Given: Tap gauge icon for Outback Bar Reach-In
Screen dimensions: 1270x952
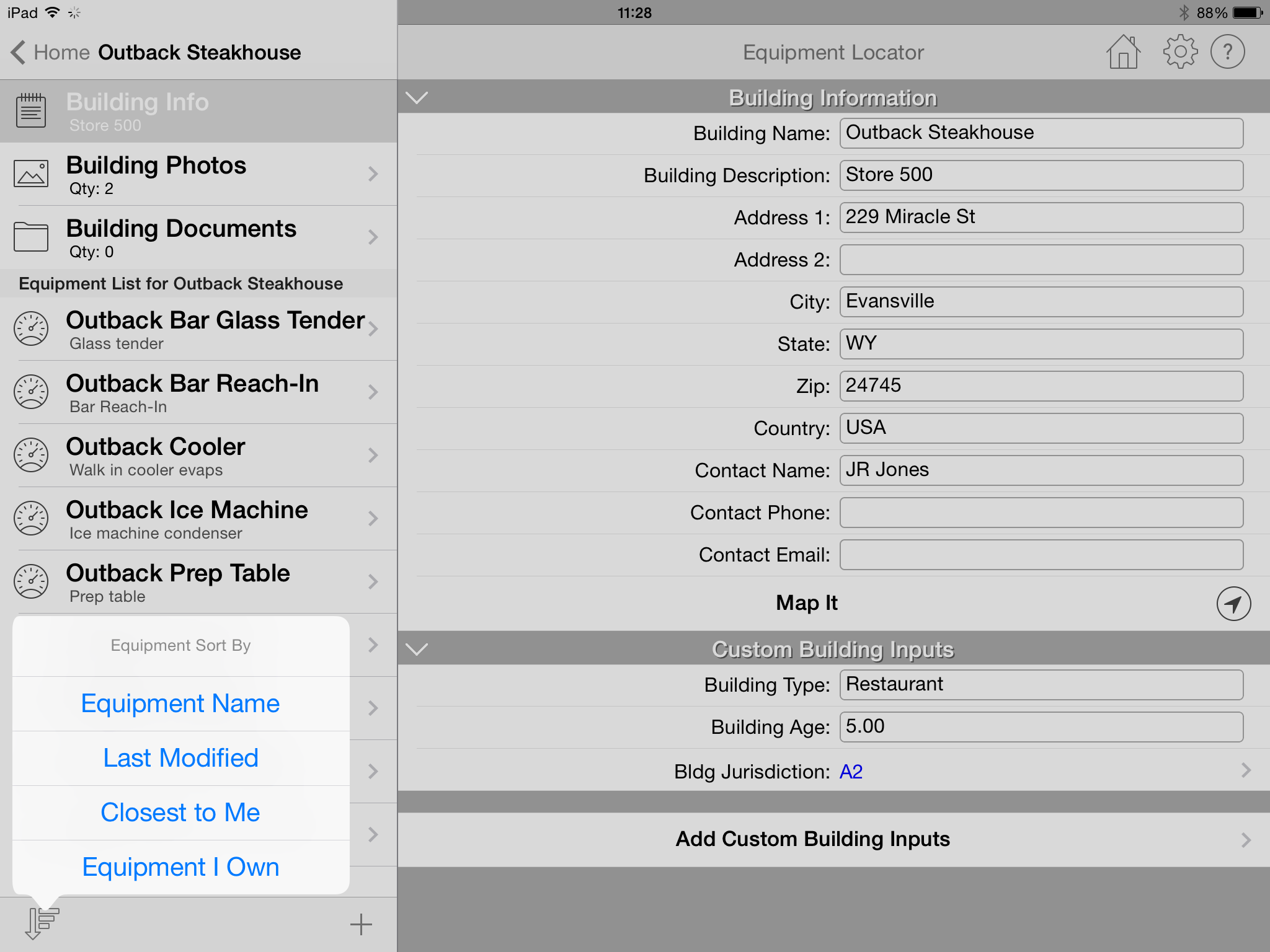Looking at the screenshot, I should [31, 392].
